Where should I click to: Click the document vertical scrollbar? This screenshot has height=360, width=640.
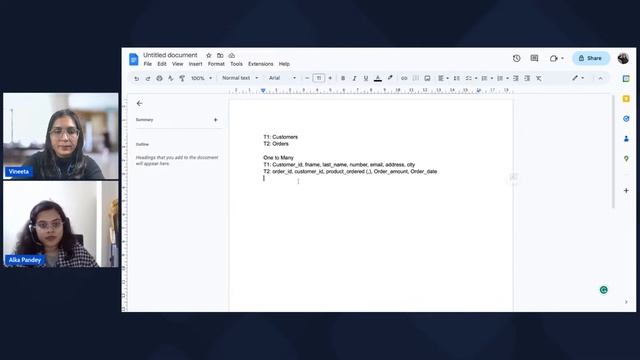point(613,152)
